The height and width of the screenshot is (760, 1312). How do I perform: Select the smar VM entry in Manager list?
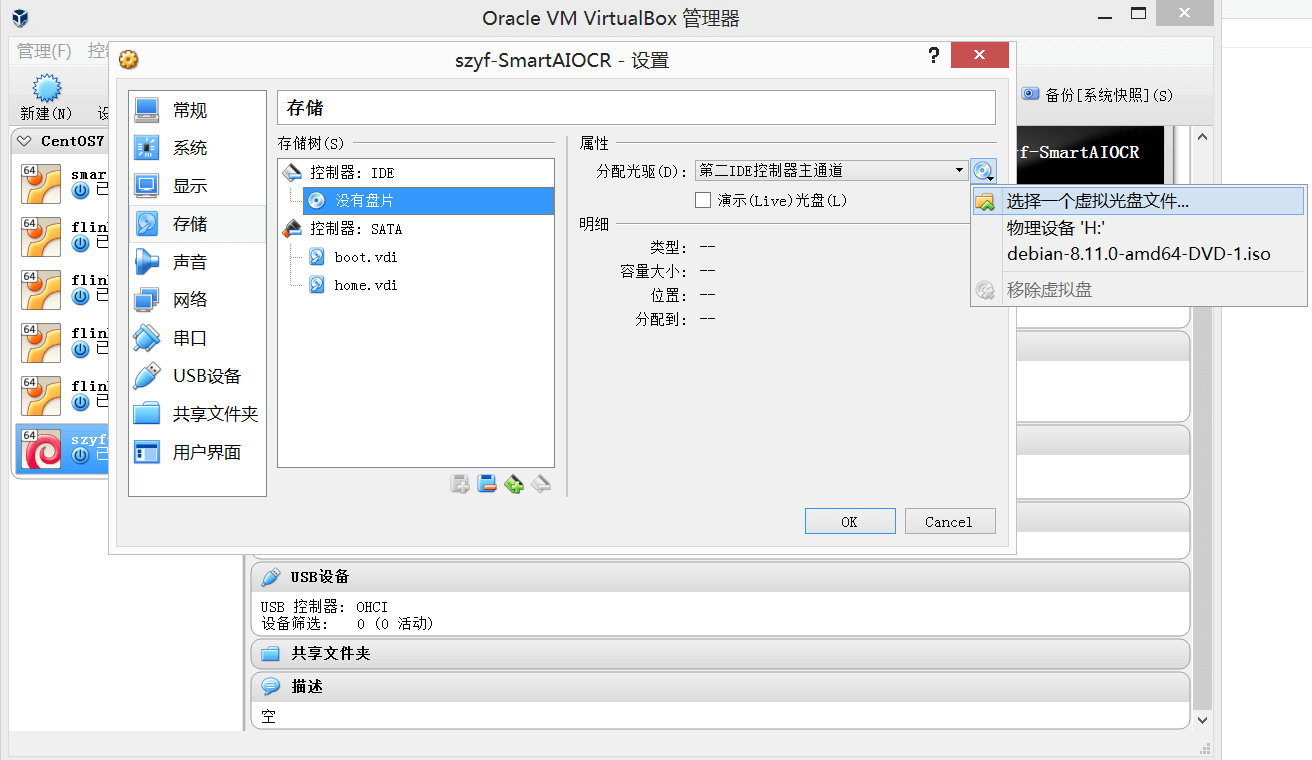point(62,183)
